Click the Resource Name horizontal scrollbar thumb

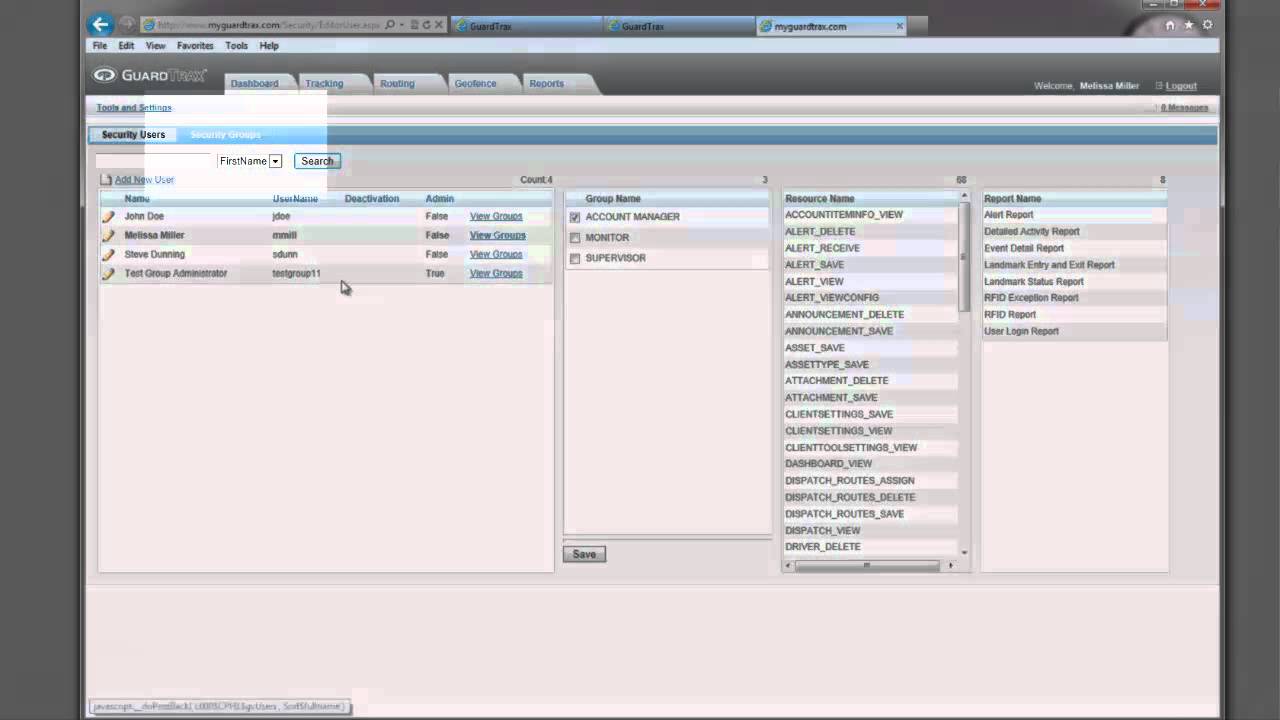point(867,566)
